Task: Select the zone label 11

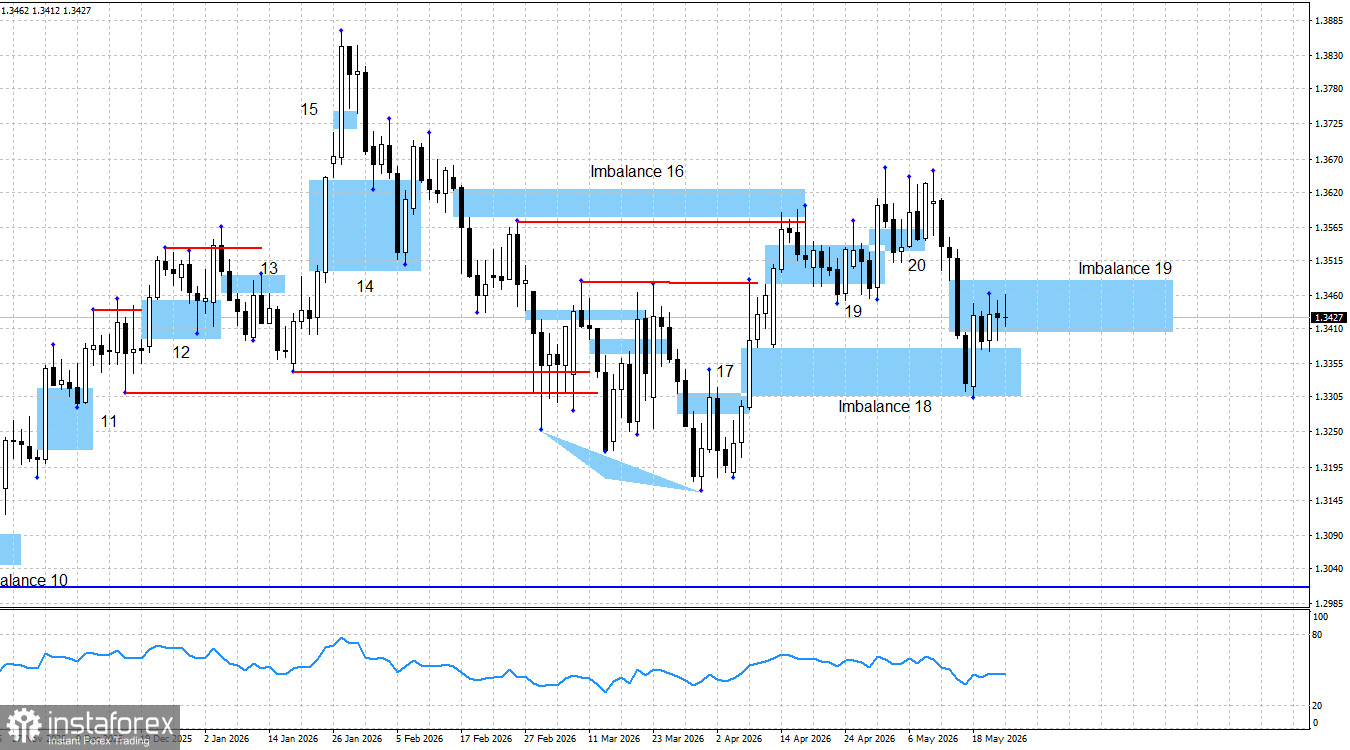Action: click(x=108, y=422)
